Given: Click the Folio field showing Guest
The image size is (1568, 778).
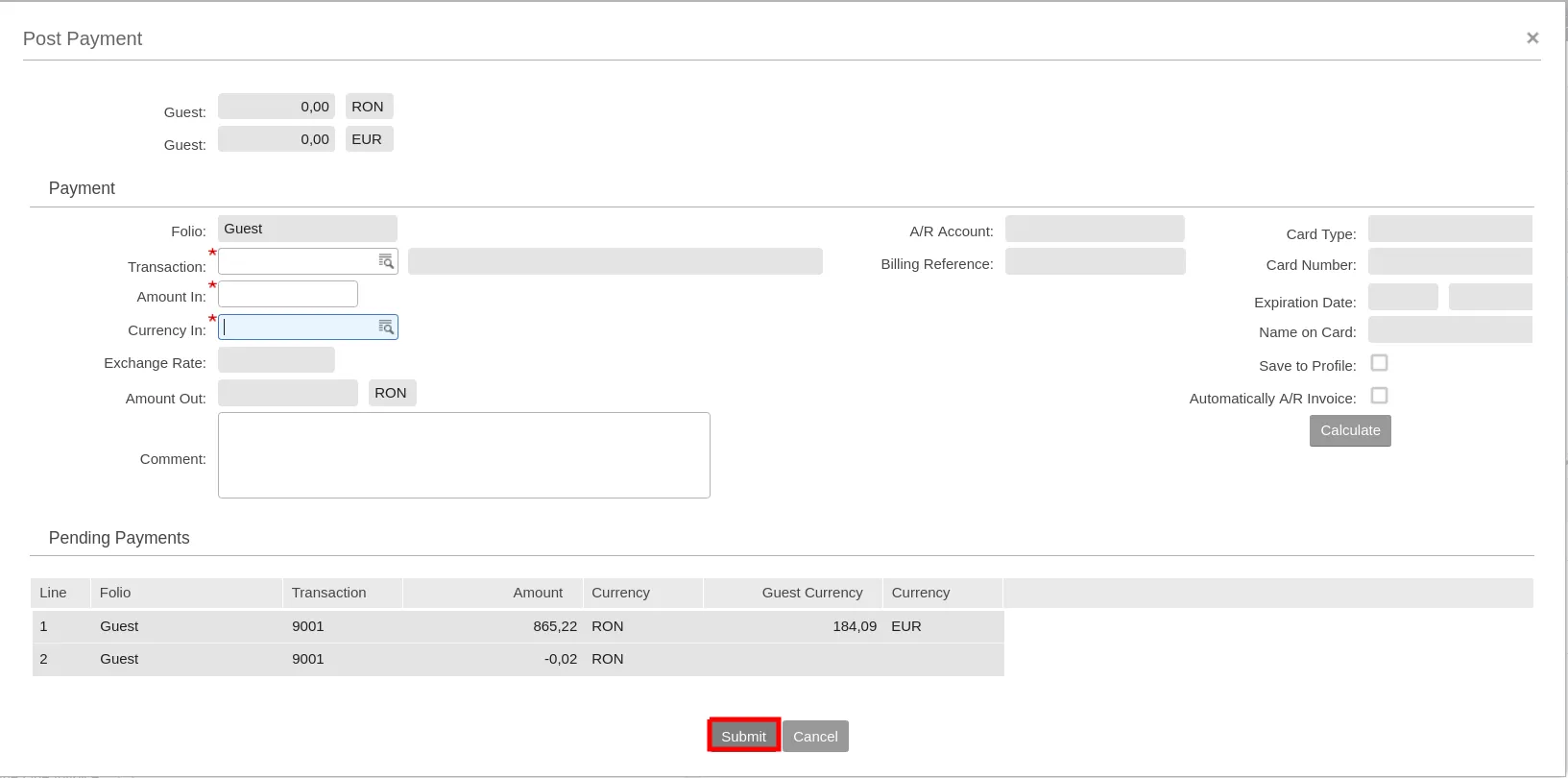Looking at the screenshot, I should [x=307, y=229].
